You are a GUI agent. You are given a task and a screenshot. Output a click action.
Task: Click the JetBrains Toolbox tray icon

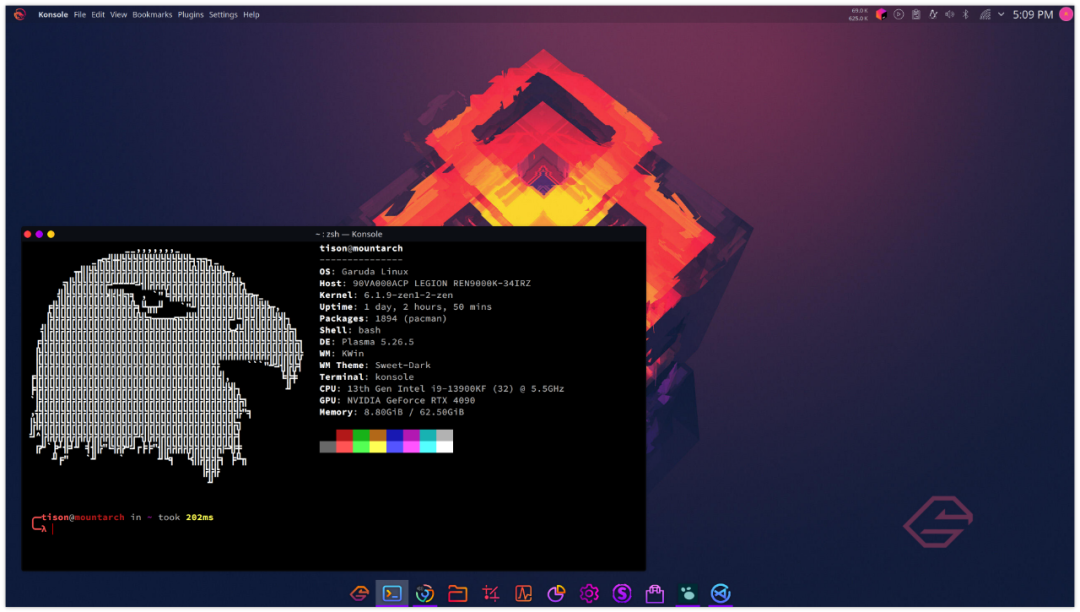[x=881, y=14]
